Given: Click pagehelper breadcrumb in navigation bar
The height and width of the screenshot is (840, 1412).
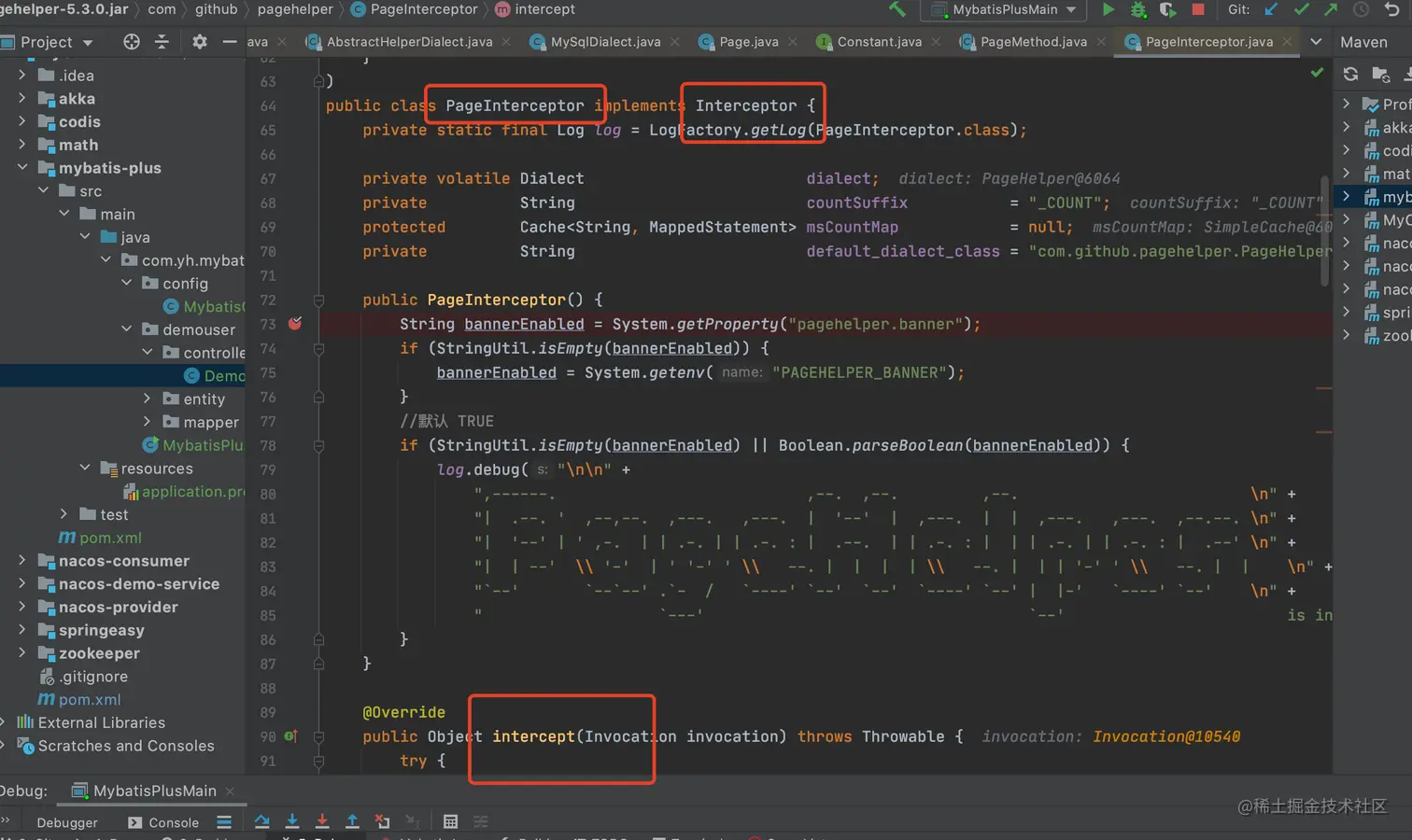Looking at the screenshot, I should point(295,9).
